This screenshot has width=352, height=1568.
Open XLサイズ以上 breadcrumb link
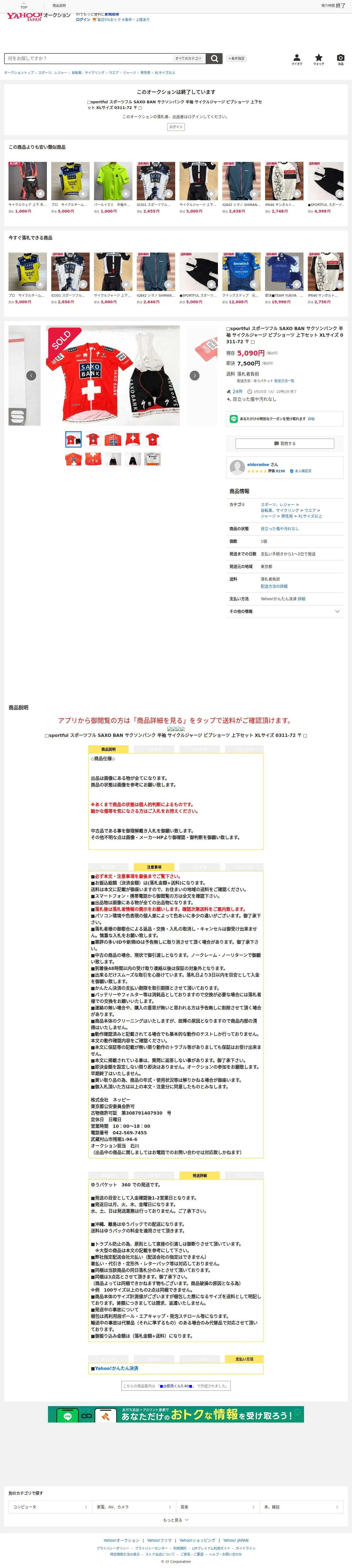pos(164,72)
